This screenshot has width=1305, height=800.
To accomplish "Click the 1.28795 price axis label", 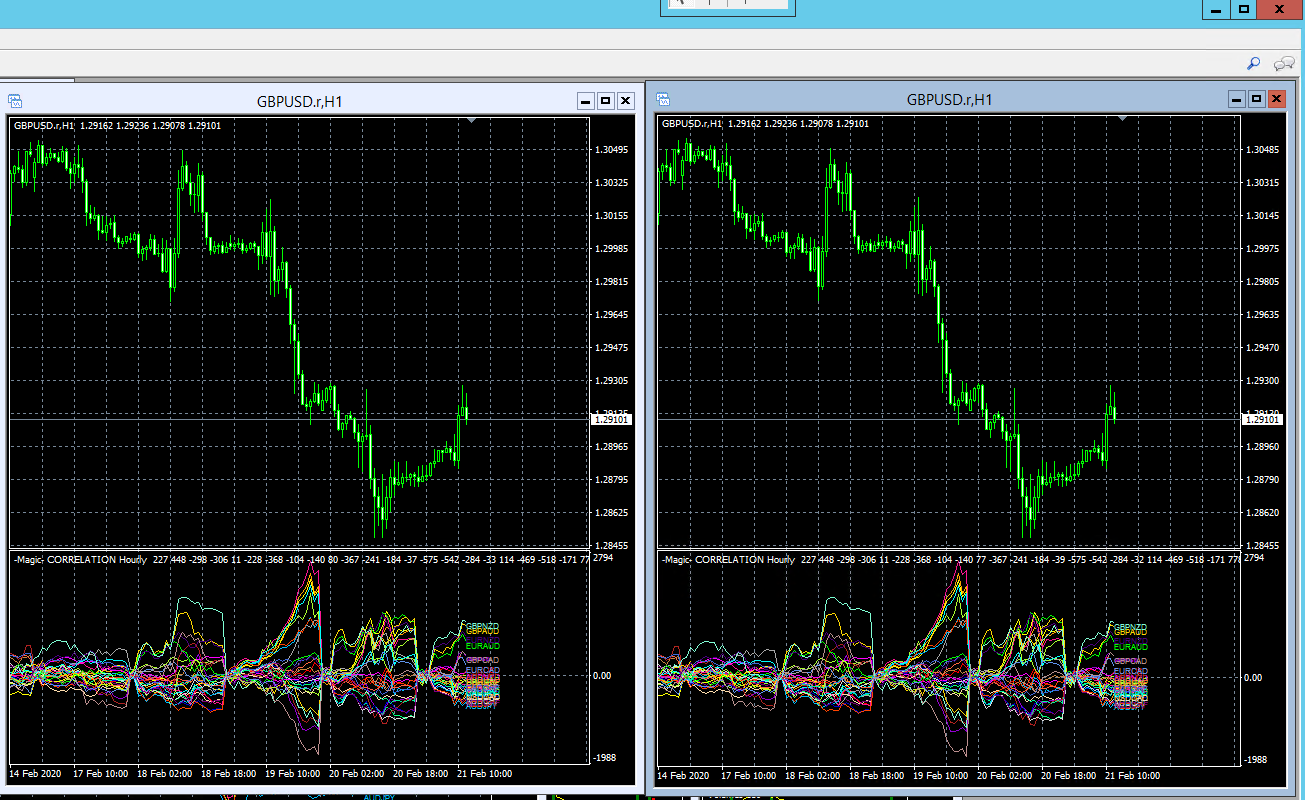I will [x=611, y=480].
